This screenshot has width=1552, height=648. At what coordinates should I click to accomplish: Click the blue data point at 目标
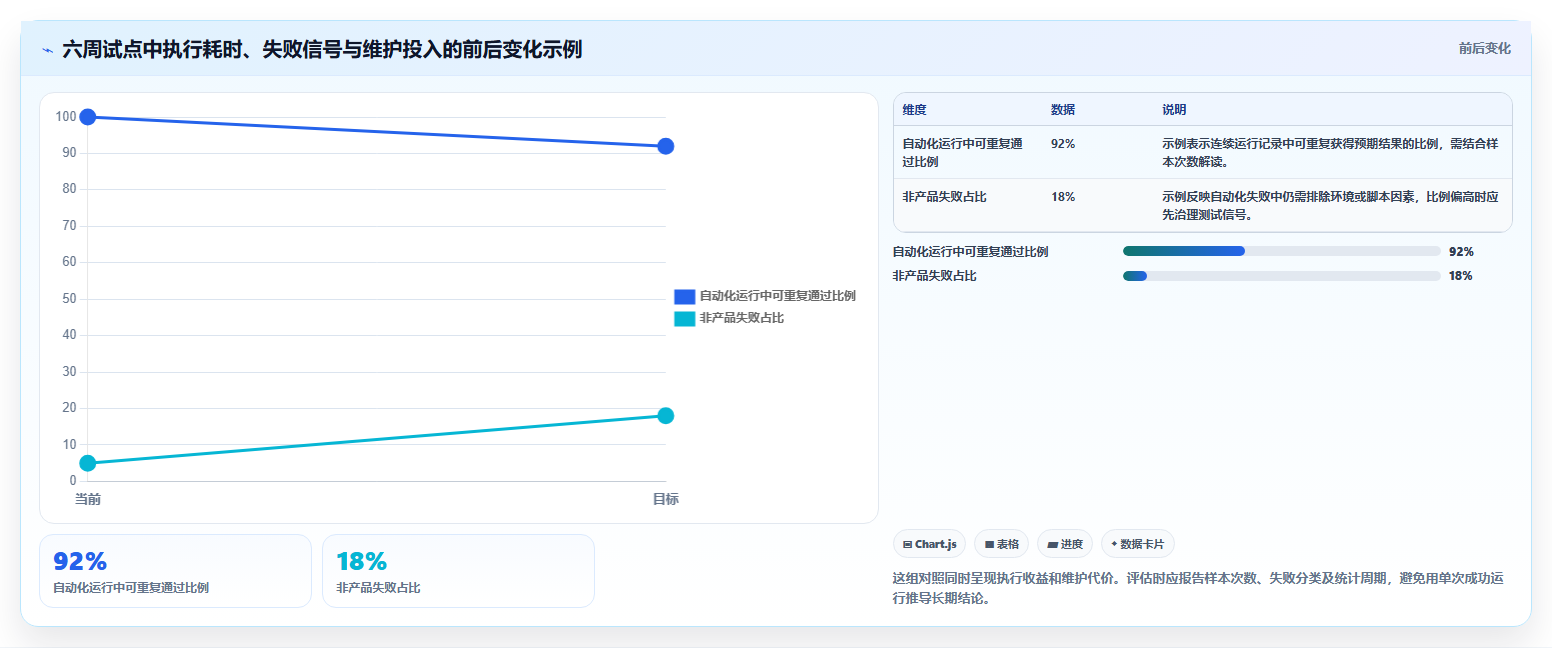[666, 146]
